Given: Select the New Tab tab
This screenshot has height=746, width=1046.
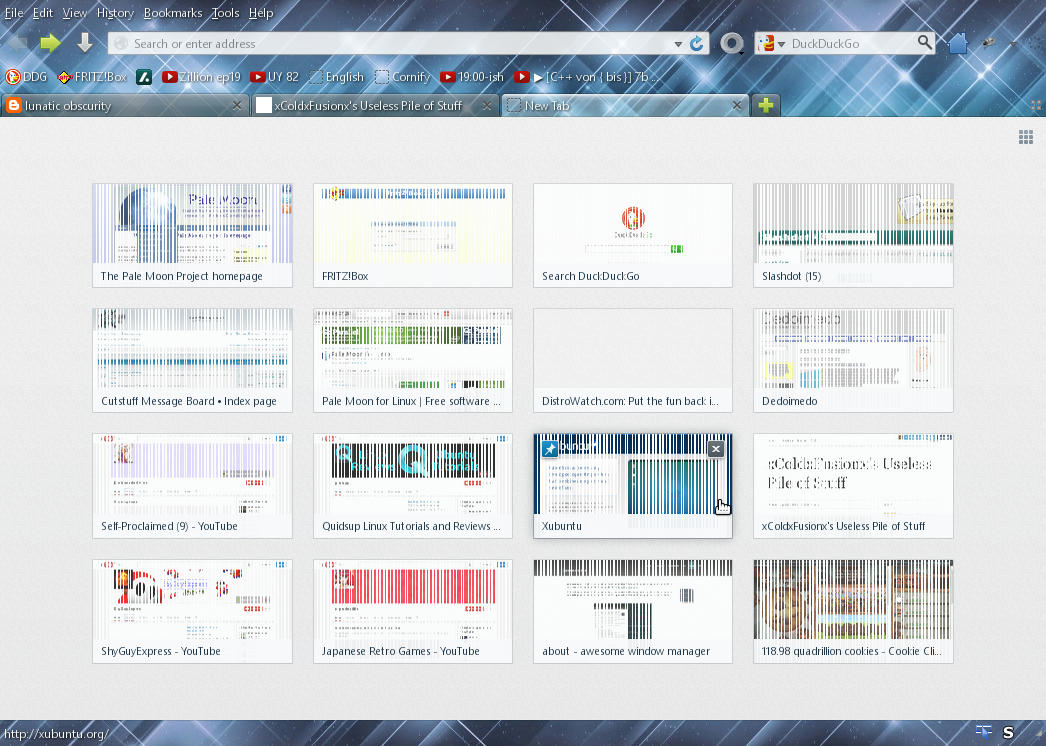Looking at the screenshot, I should coord(625,105).
